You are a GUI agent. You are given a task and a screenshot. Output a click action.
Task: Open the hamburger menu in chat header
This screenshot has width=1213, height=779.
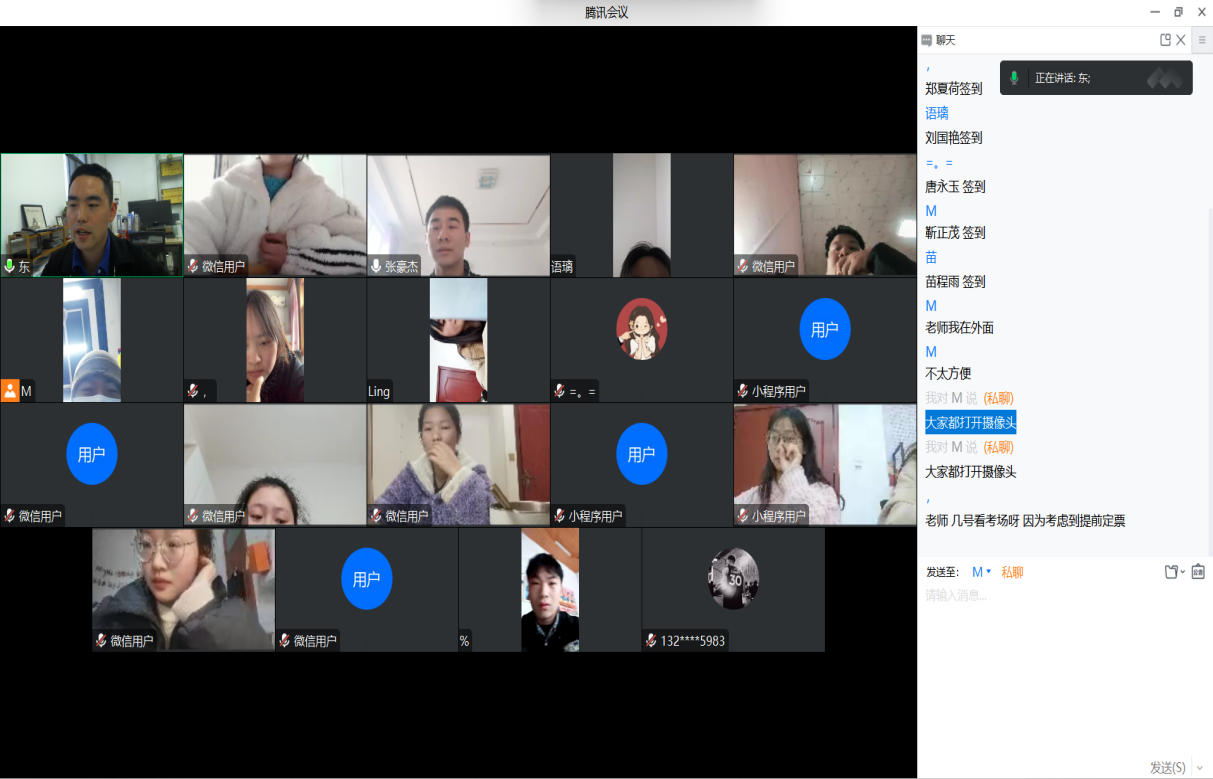click(1202, 40)
